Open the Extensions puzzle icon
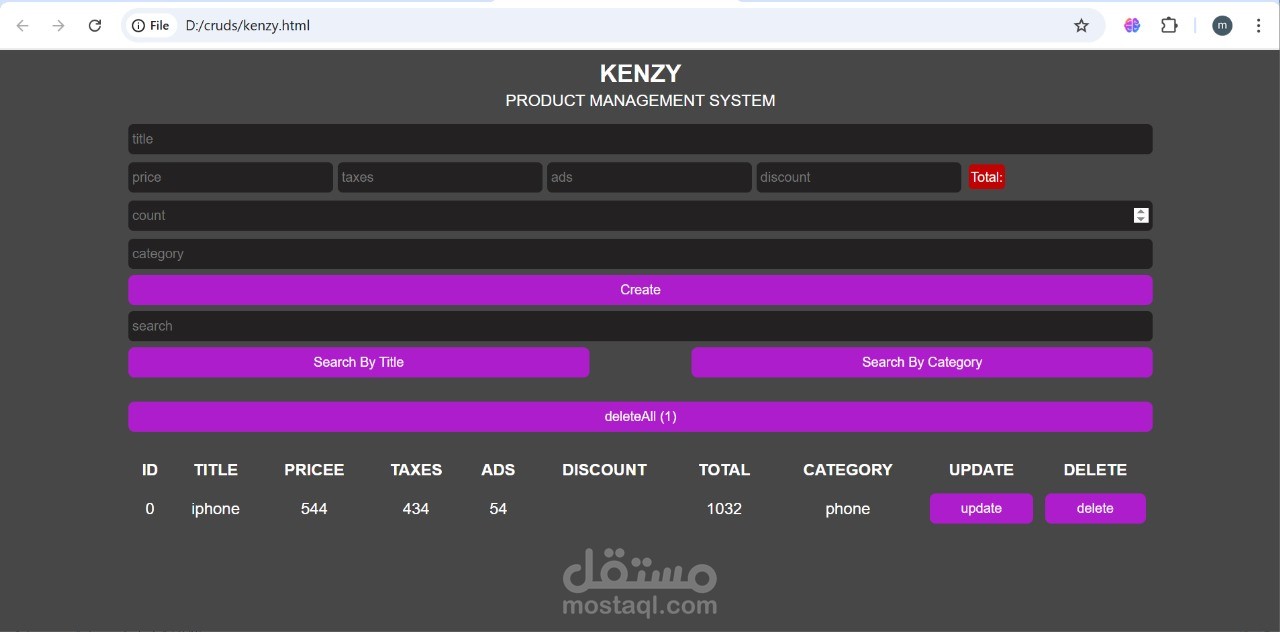Viewport: 1280px width, 632px height. (x=1169, y=26)
